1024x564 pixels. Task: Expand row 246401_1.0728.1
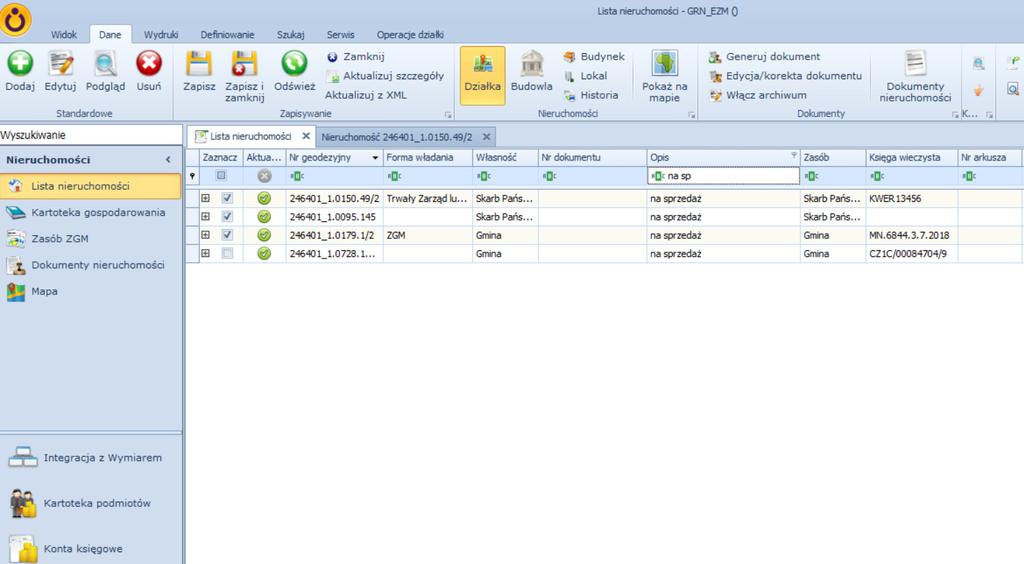(206, 253)
